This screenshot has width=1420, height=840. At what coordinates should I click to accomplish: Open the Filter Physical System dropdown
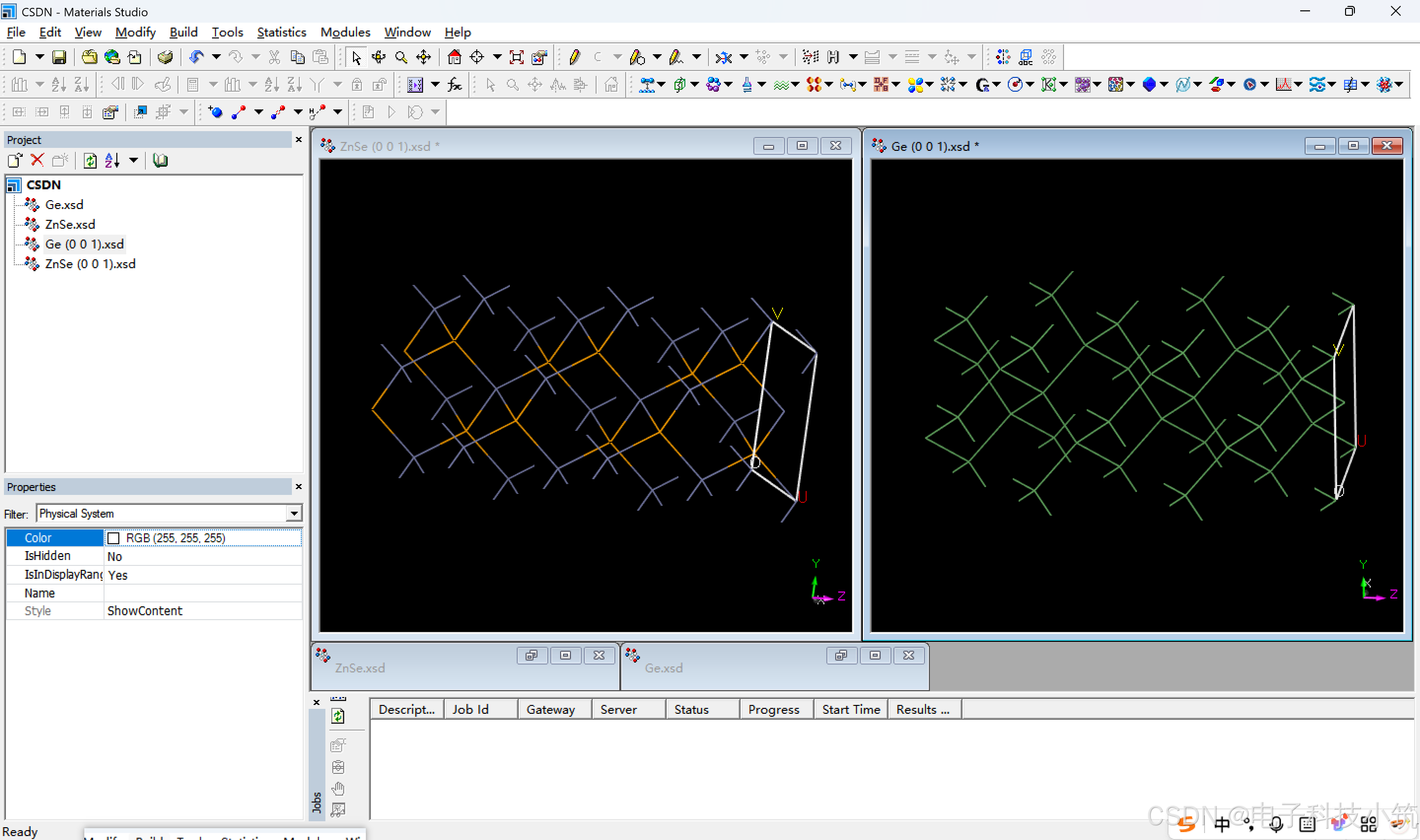coord(294,514)
